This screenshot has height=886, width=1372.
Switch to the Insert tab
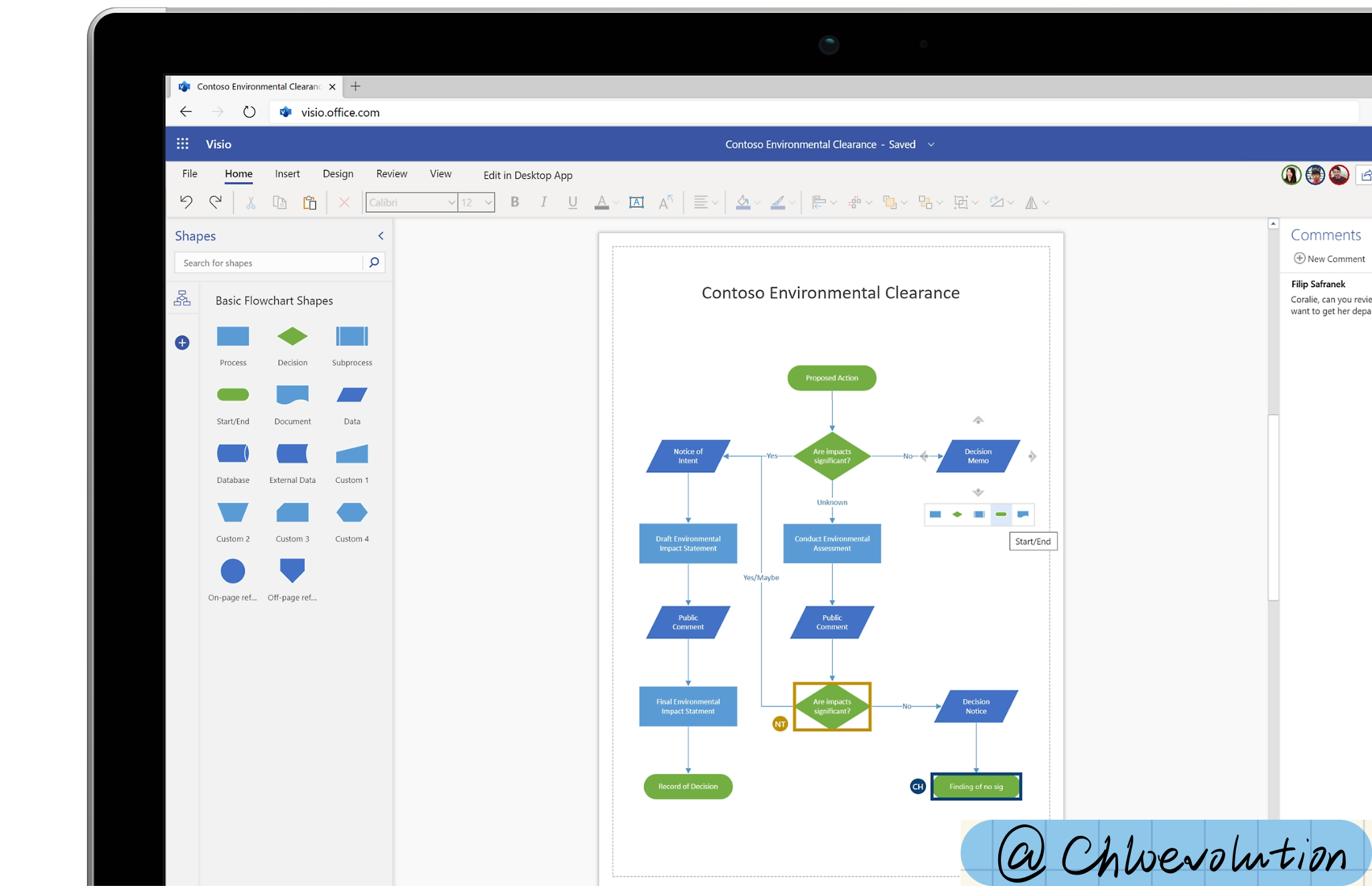point(287,173)
